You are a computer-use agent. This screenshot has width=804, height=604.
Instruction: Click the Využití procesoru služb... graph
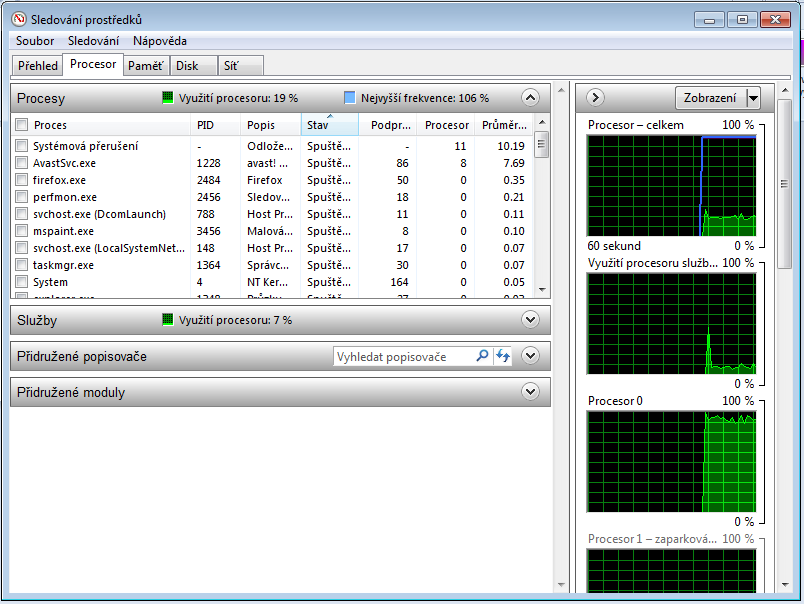(671, 324)
